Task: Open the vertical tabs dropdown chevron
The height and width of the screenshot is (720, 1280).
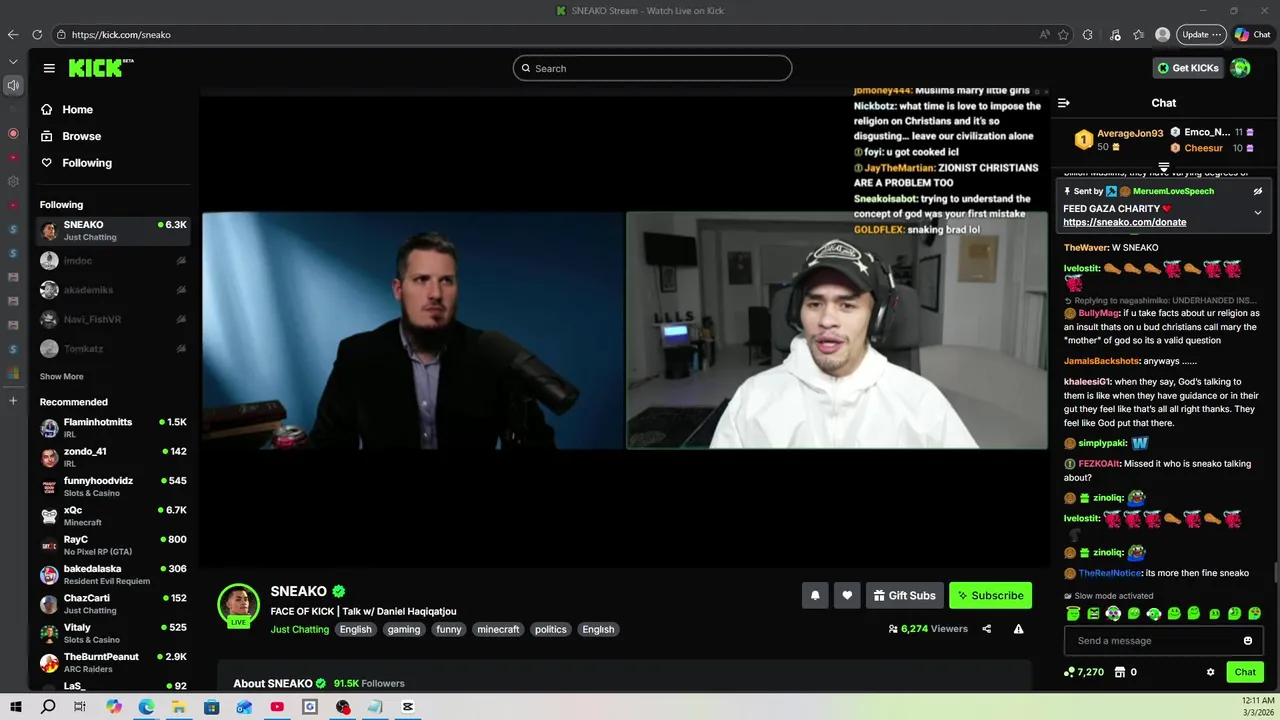Action: [13, 62]
